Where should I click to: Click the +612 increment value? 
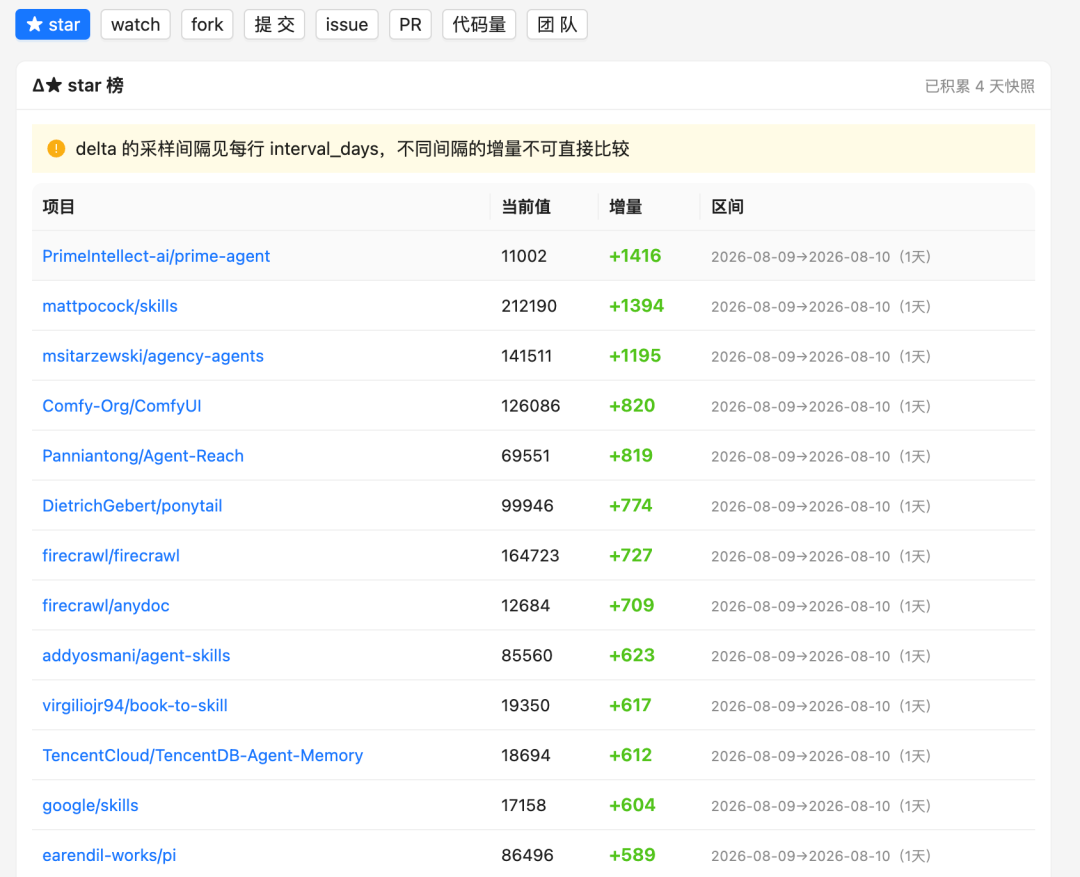(x=631, y=756)
